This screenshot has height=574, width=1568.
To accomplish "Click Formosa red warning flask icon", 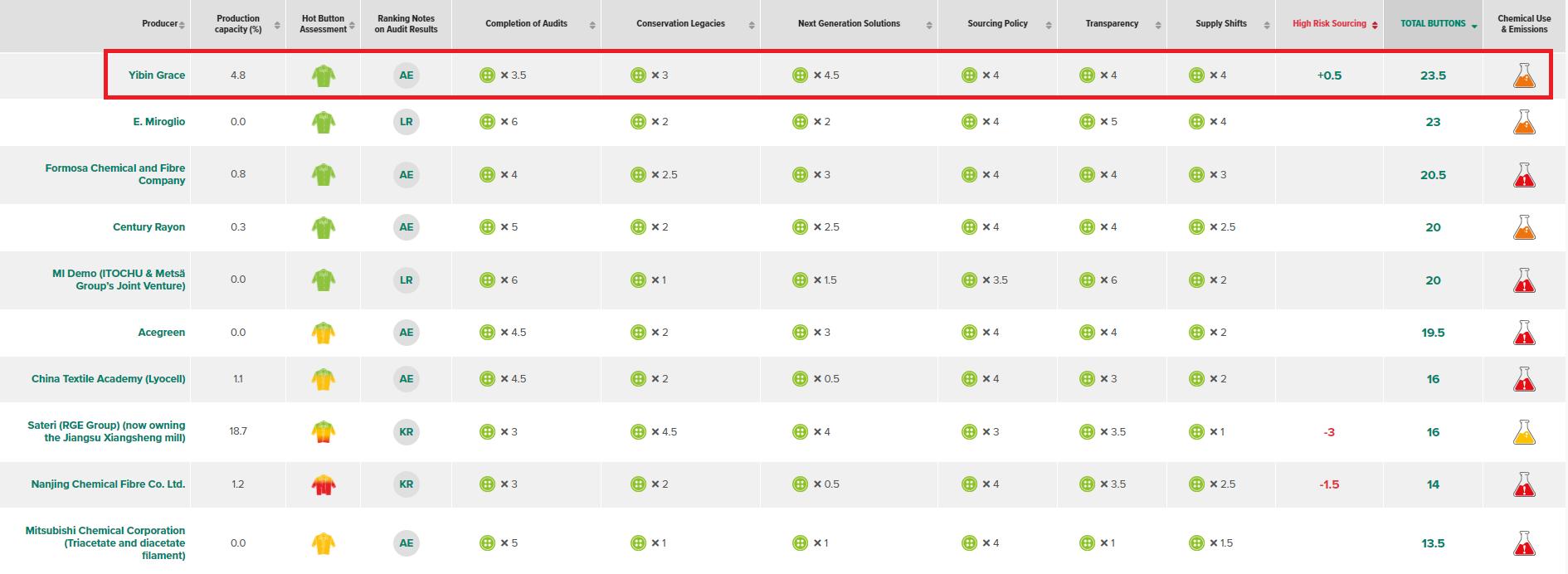I will (1524, 175).
